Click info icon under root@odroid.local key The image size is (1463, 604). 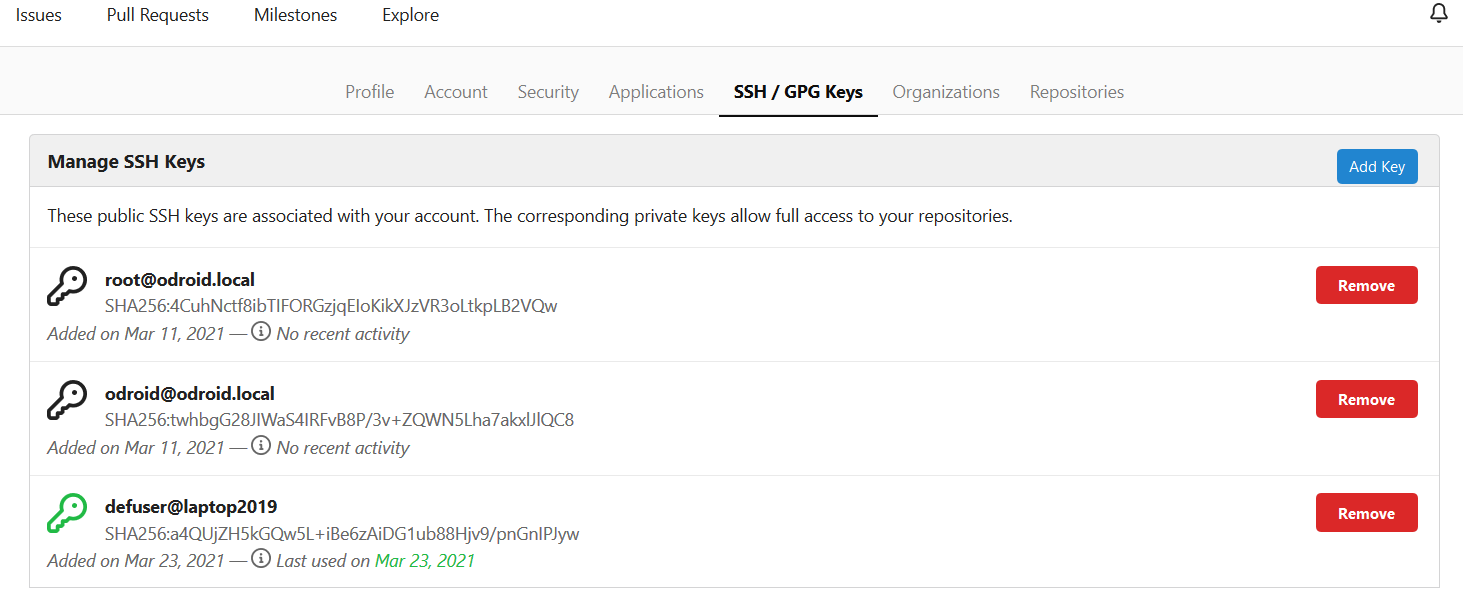pyautogui.click(x=261, y=332)
